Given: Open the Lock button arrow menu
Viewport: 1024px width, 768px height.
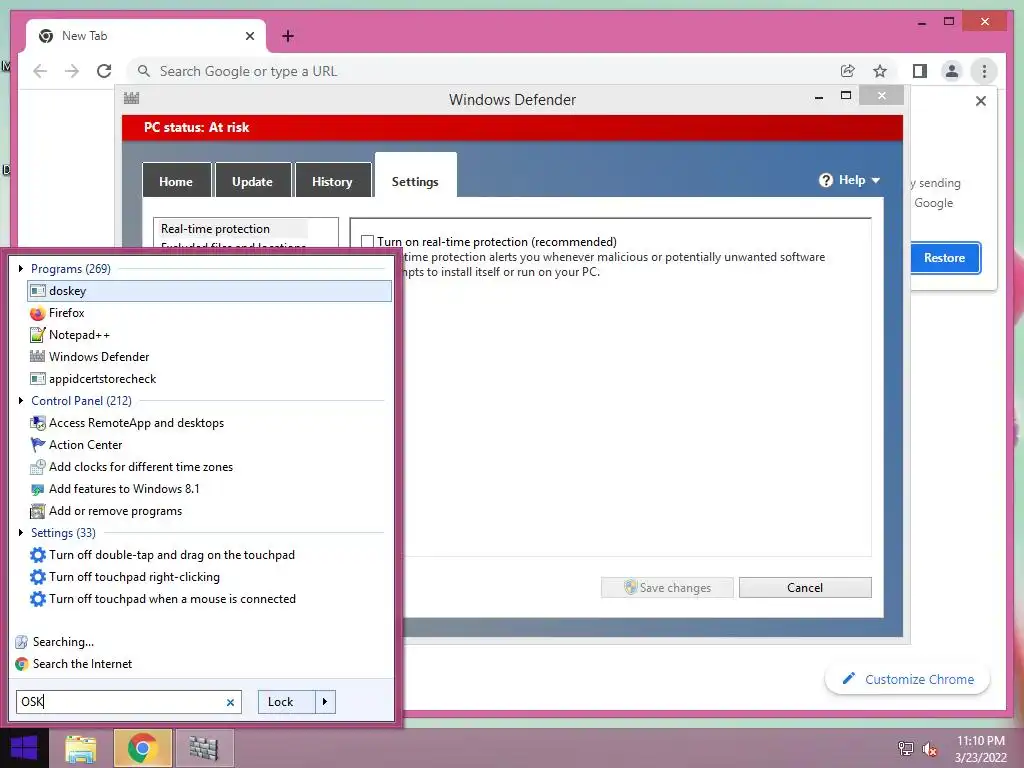Looking at the screenshot, I should (325, 702).
